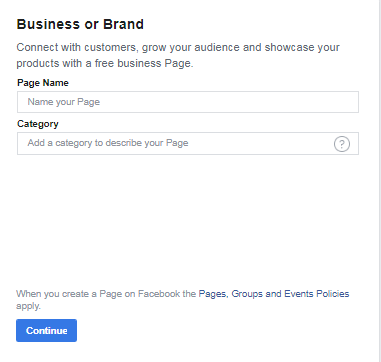
Task: Click the 'free business Page' description line
Action: [105, 63]
